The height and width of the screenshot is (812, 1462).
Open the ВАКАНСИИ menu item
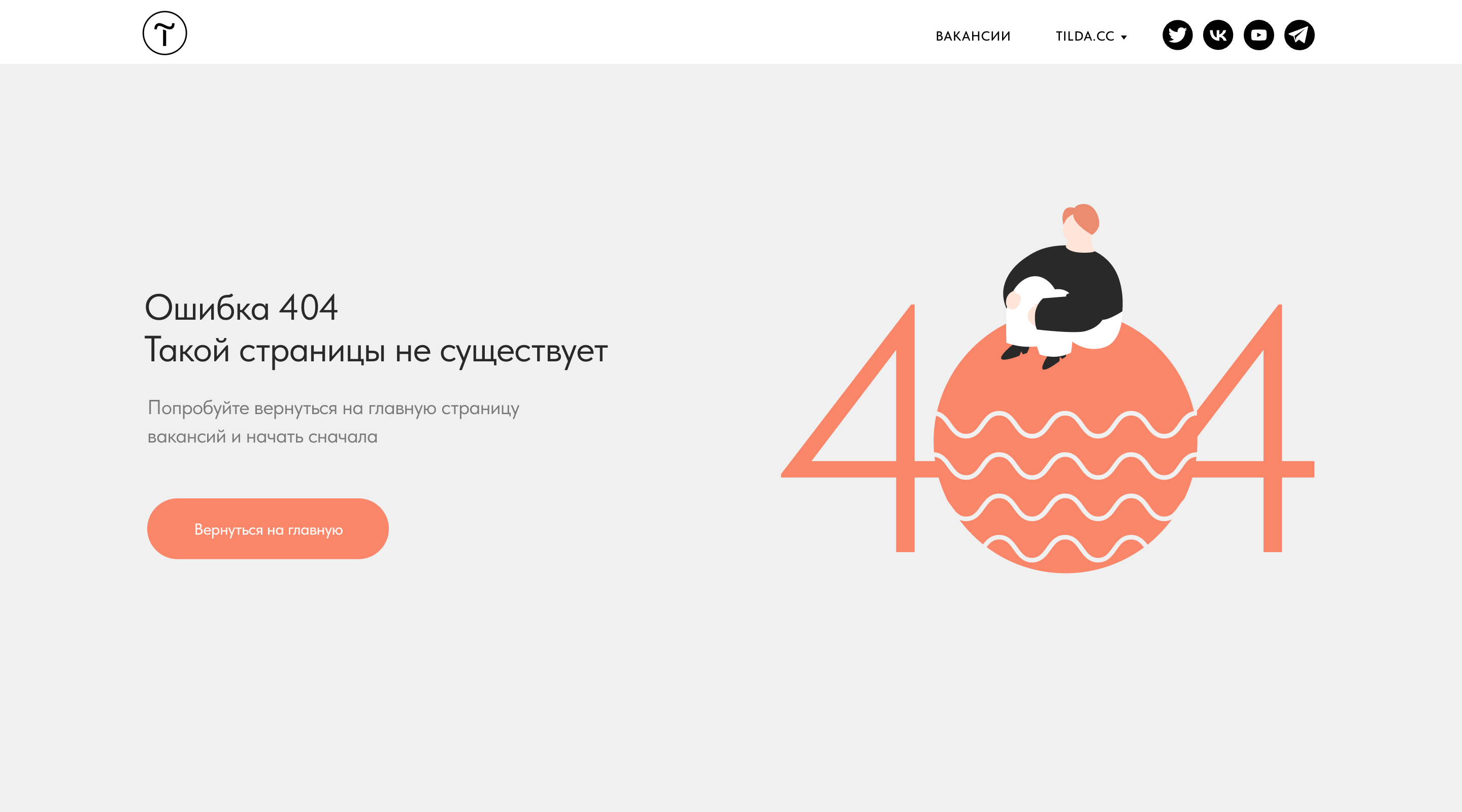point(973,37)
